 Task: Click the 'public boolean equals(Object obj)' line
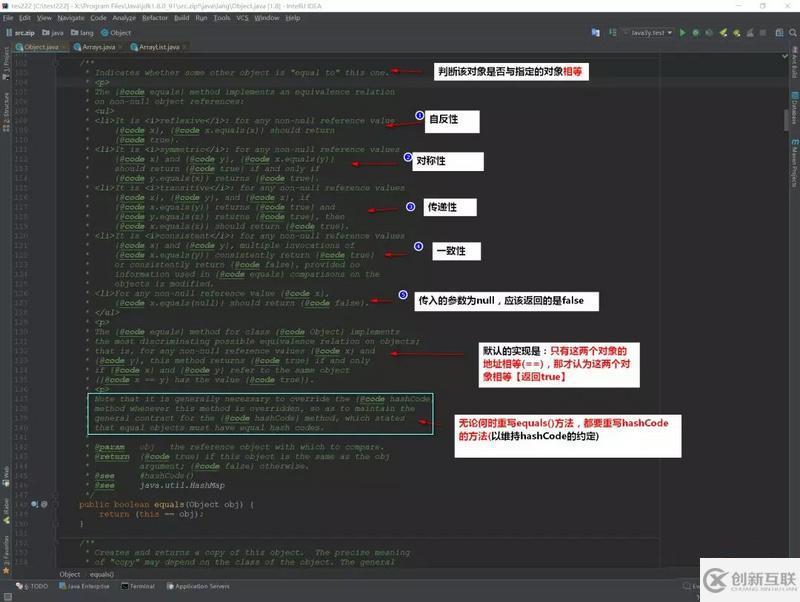pyautogui.click(x=166, y=504)
